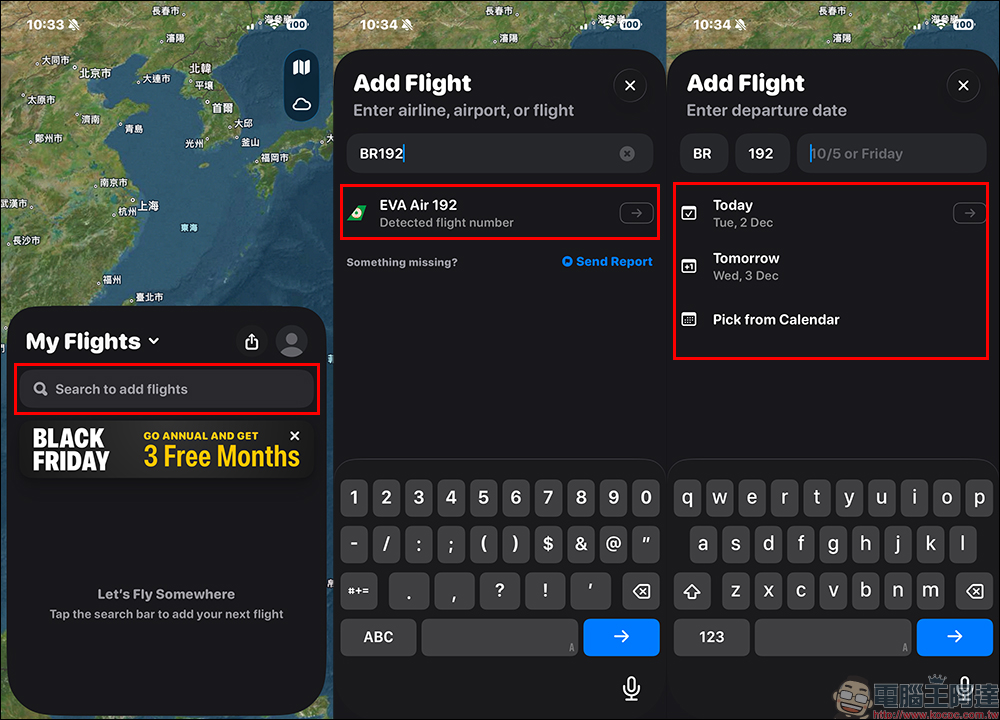
Task: Tap the Send Report link
Action: click(x=607, y=261)
